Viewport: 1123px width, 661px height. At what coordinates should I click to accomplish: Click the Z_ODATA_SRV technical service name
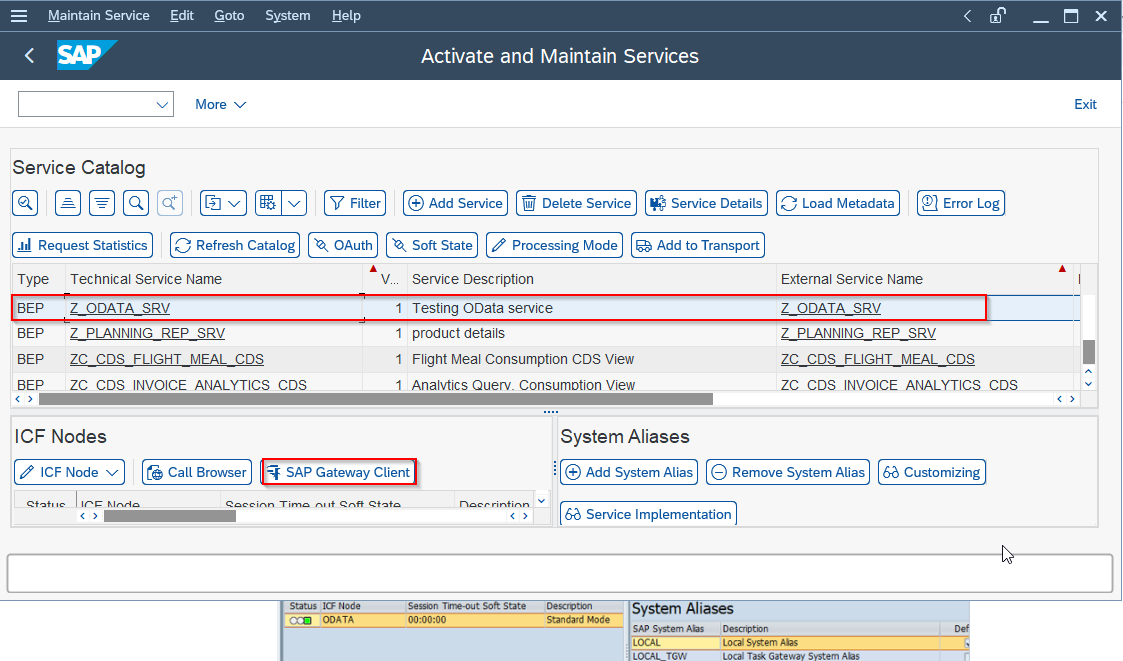[120, 309]
